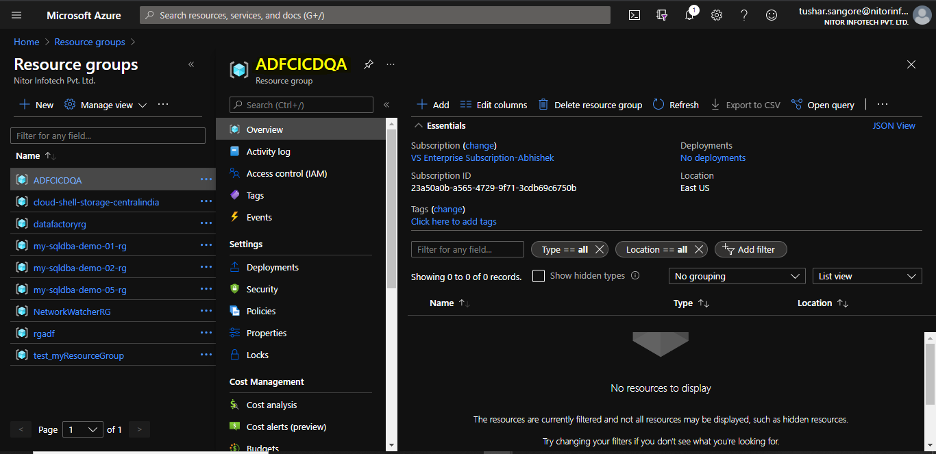Click resource groups Filter for any field box

point(108,135)
